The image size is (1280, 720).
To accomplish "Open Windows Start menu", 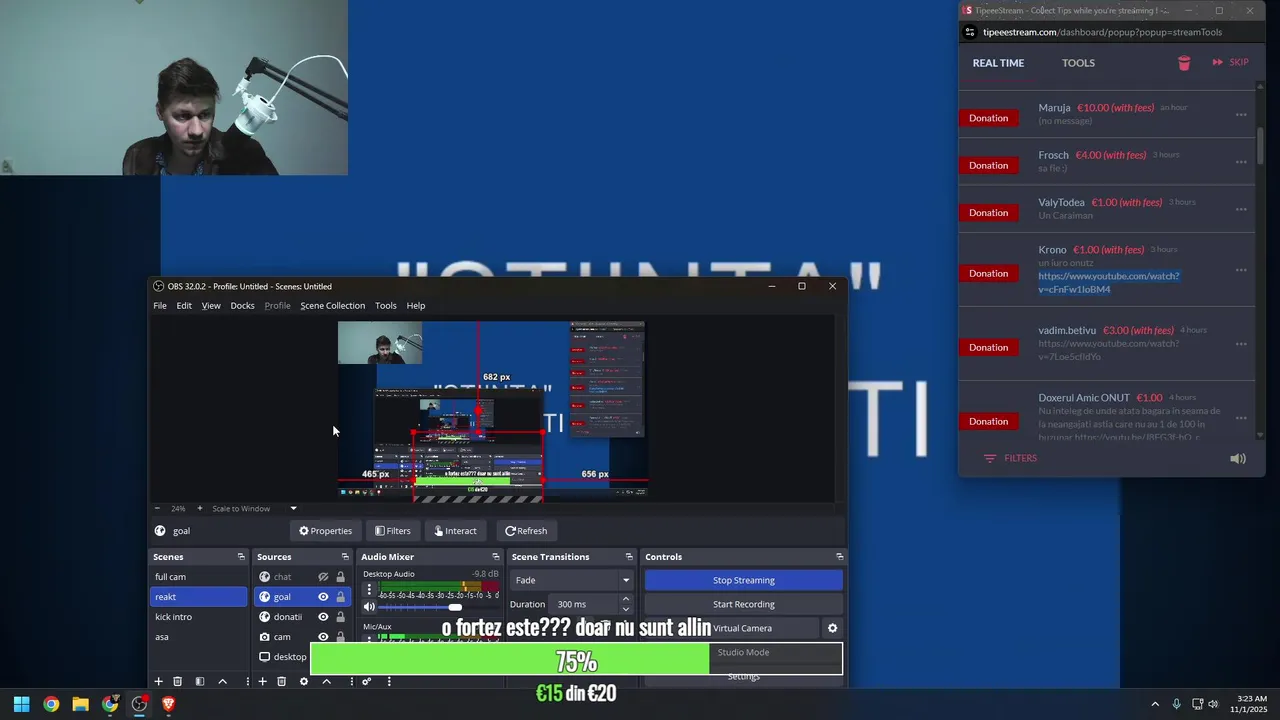I will pyautogui.click(x=21, y=704).
